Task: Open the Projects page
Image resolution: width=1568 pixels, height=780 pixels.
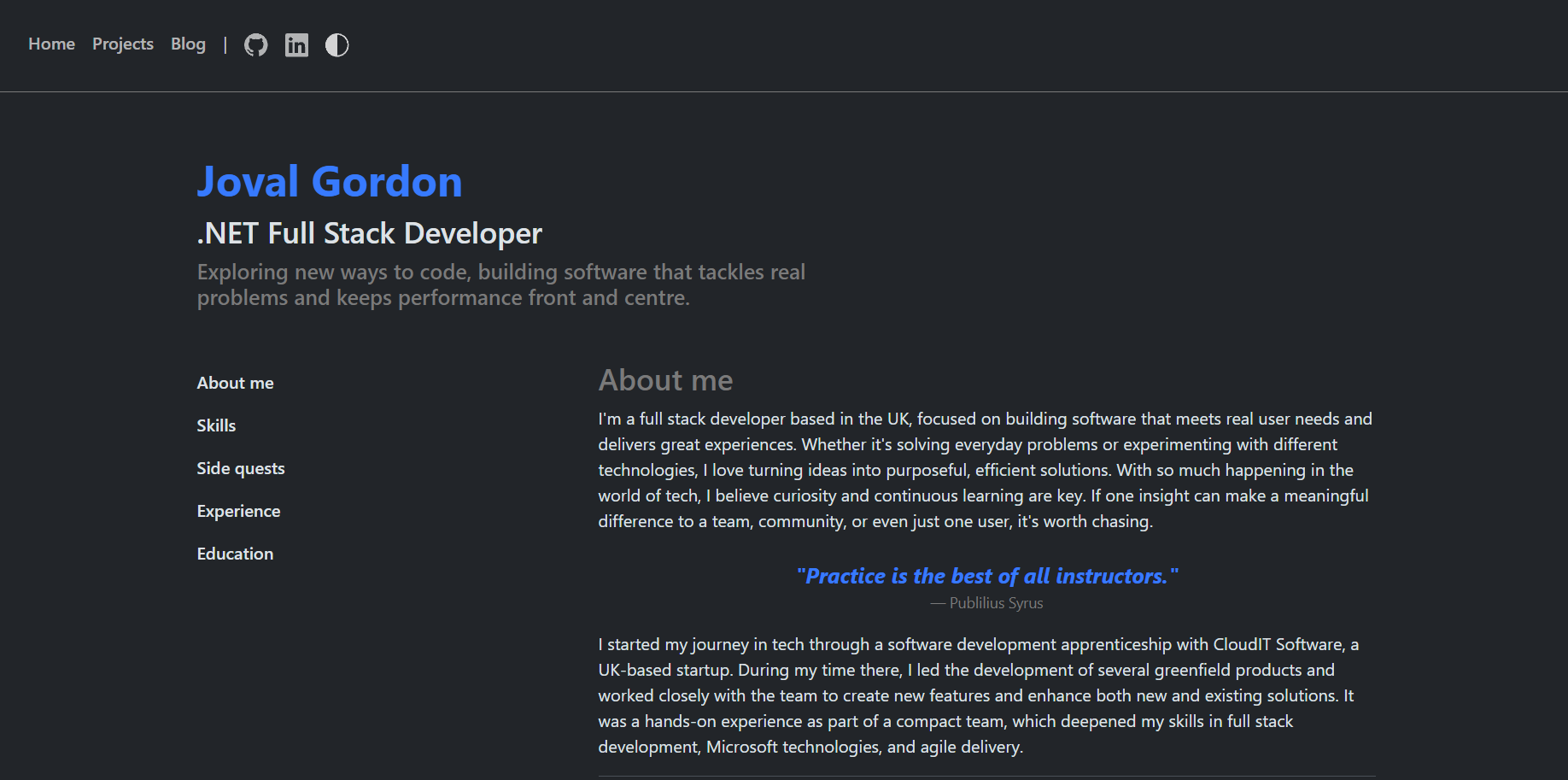Action: 122,44
